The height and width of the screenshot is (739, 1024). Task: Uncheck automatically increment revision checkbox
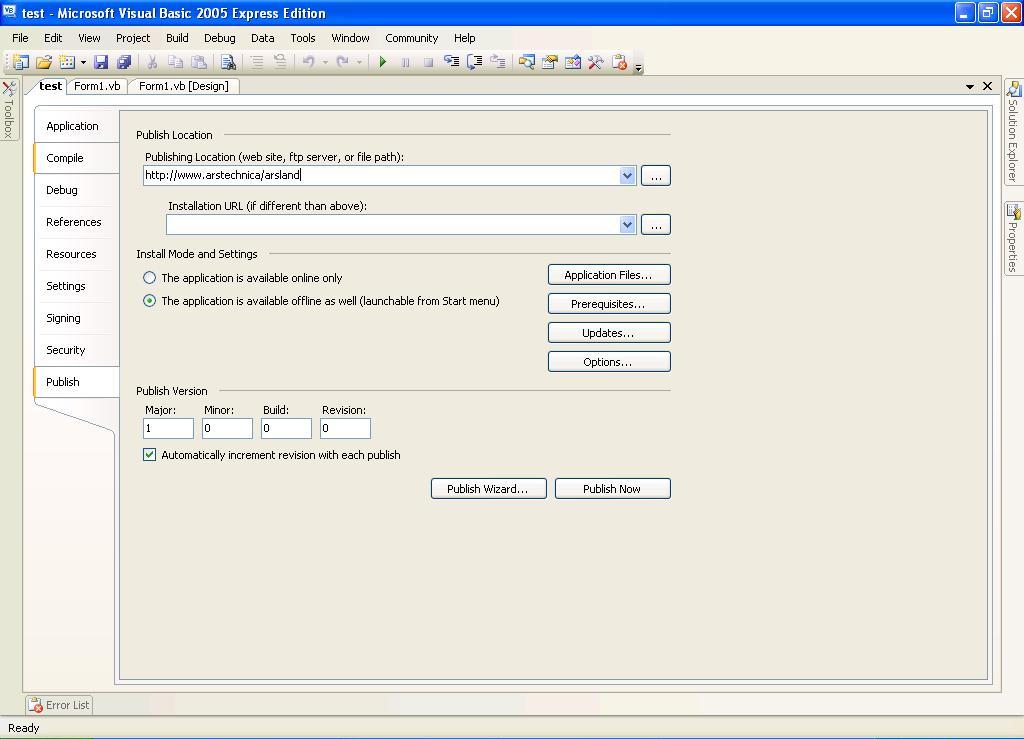point(150,455)
